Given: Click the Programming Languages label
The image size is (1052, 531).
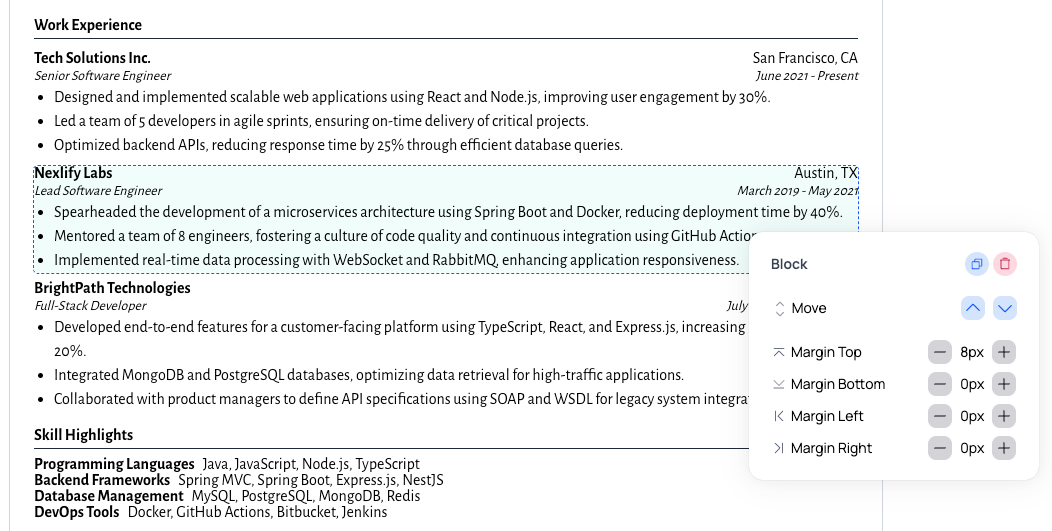Looking at the screenshot, I should (x=114, y=464).
